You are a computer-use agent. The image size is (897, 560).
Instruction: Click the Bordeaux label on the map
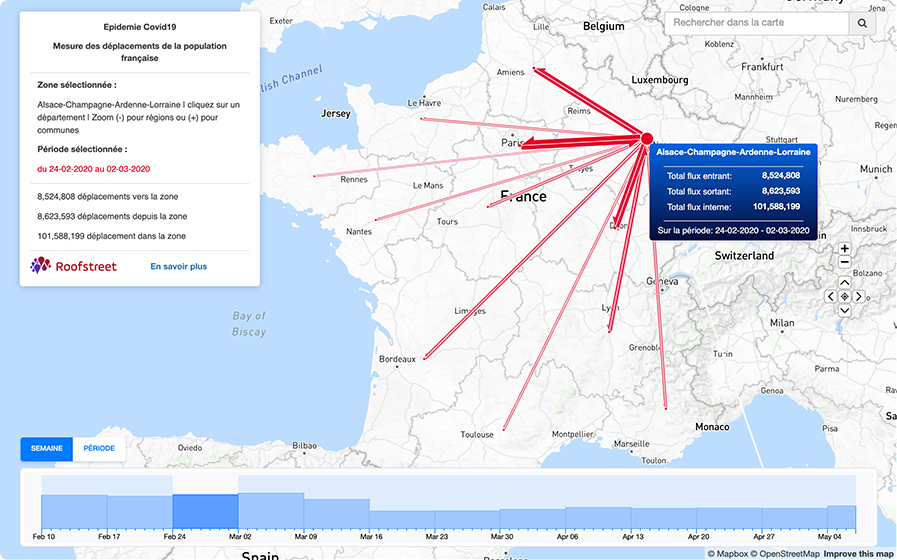coord(397,359)
